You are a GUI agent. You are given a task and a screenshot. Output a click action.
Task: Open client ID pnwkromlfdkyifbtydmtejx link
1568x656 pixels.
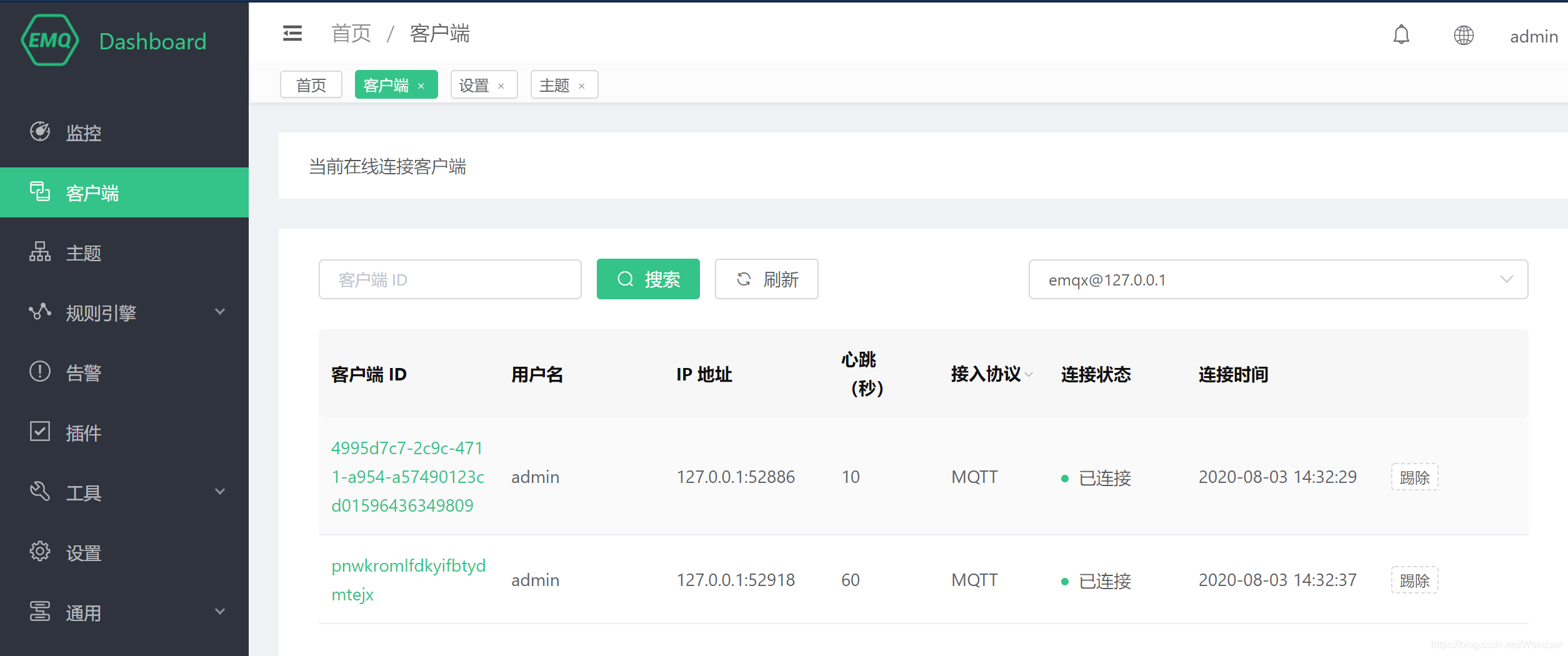coord(408,580)
